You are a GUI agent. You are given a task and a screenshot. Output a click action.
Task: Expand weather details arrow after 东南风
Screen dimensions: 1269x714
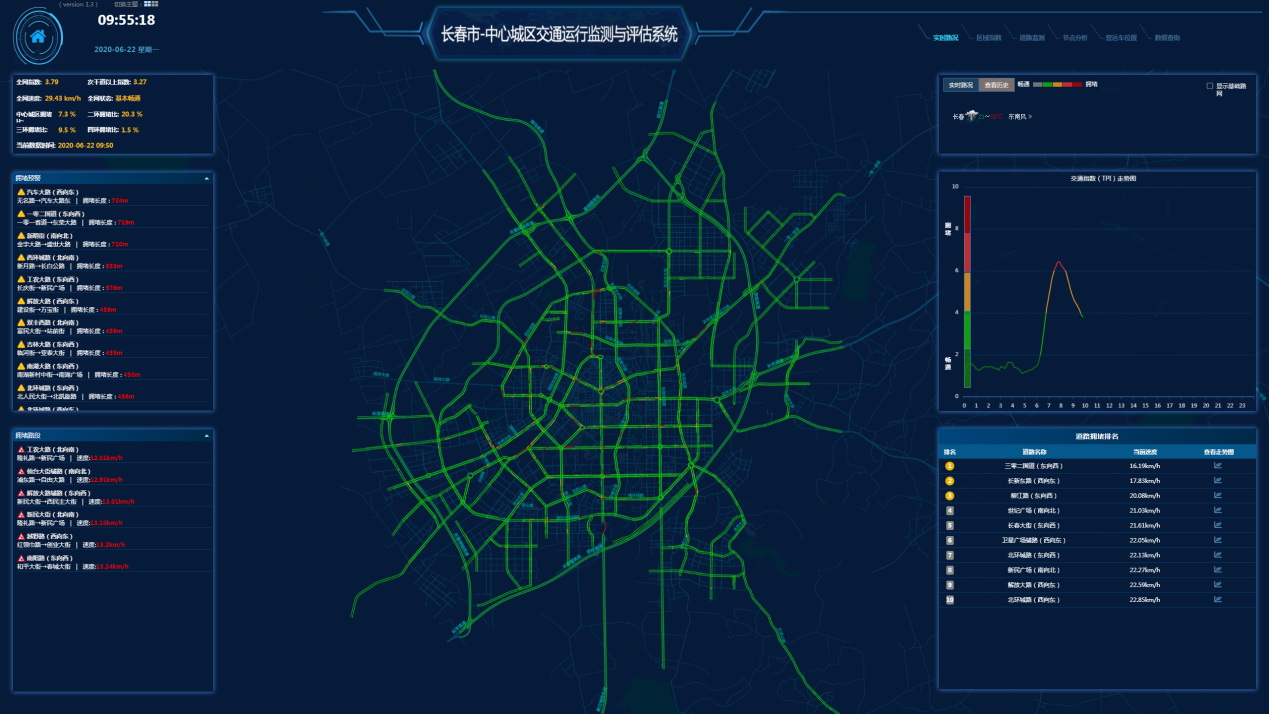(1030, 117)
